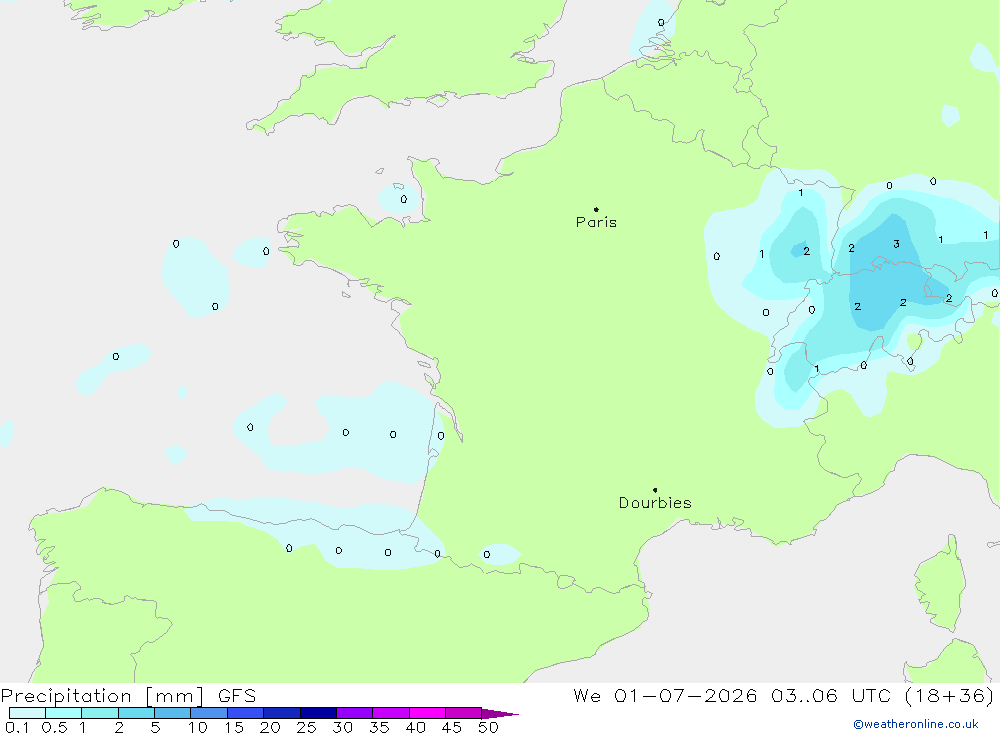Click the Dourbies location label

(655, 503)
